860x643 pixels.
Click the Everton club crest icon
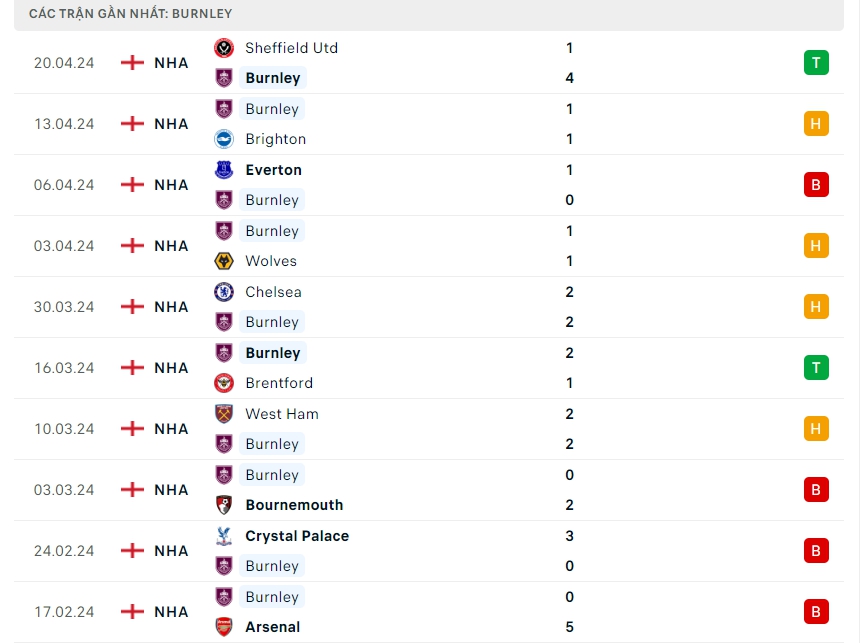tap(224, 170)
